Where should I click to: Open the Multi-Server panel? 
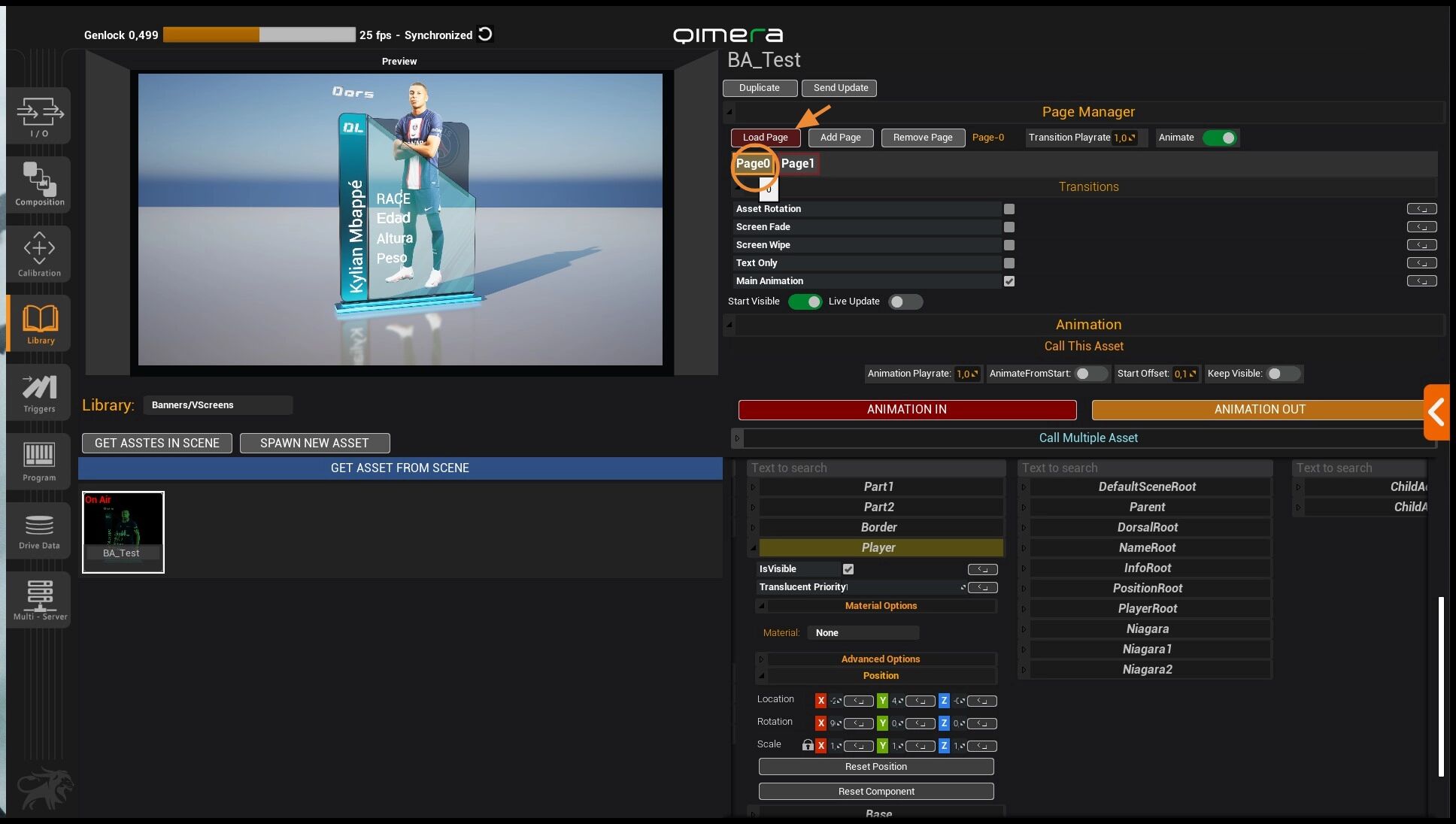39,599
